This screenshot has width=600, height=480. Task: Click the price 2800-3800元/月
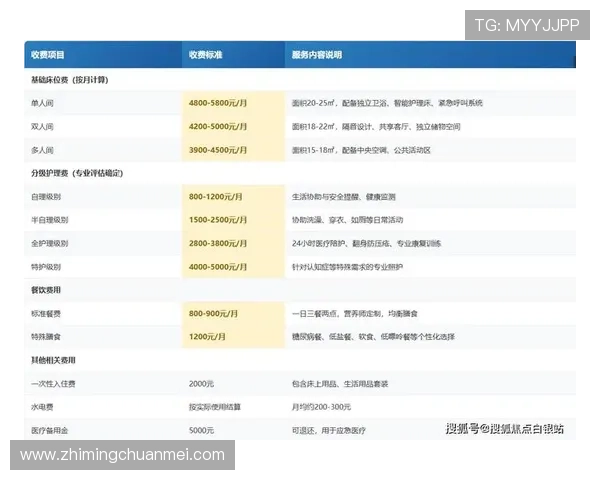pyautogui.click(x=218, y=243)
